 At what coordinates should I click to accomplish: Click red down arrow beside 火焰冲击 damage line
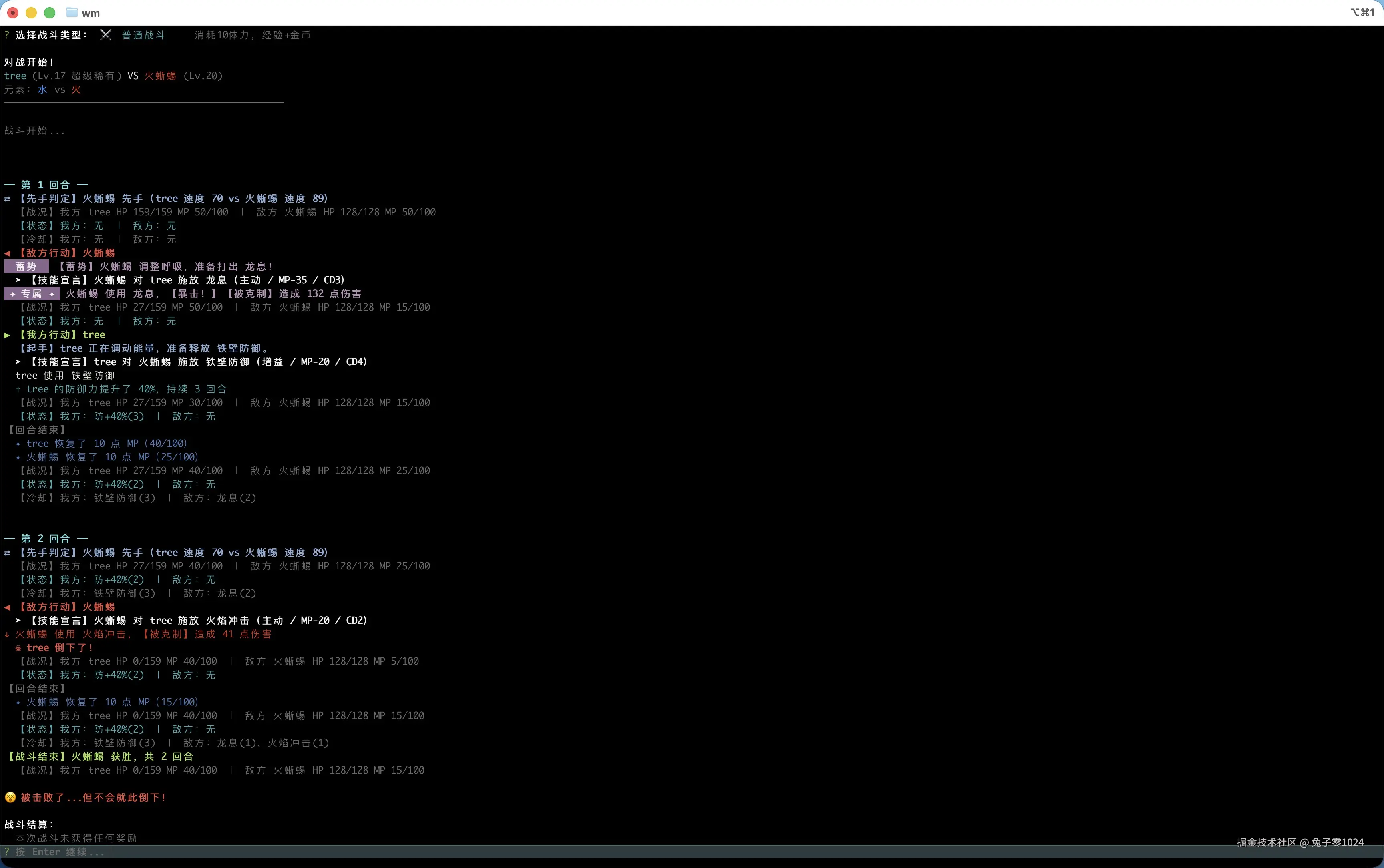(7, 634)
